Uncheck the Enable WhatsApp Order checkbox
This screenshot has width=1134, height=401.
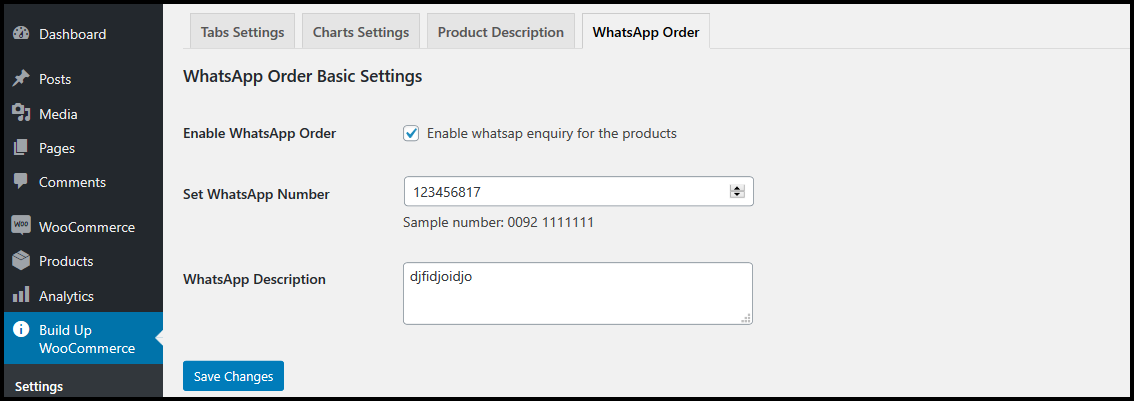[411, 133]
